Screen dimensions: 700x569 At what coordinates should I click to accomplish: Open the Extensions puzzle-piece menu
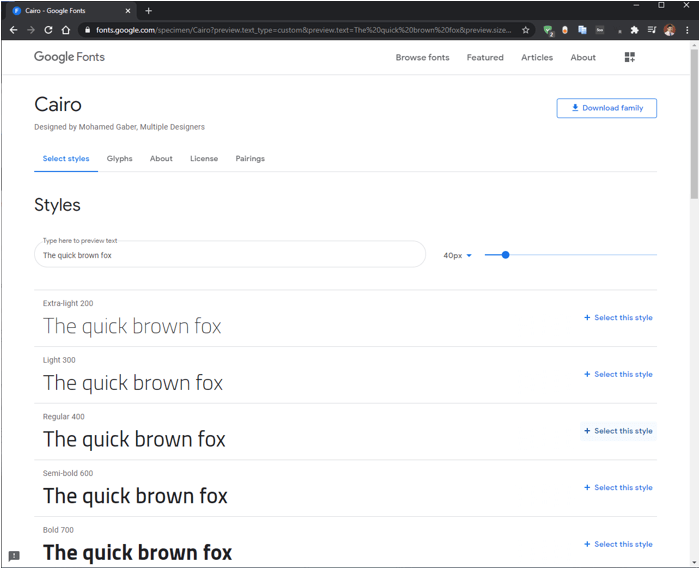click(x=634, y=30)
